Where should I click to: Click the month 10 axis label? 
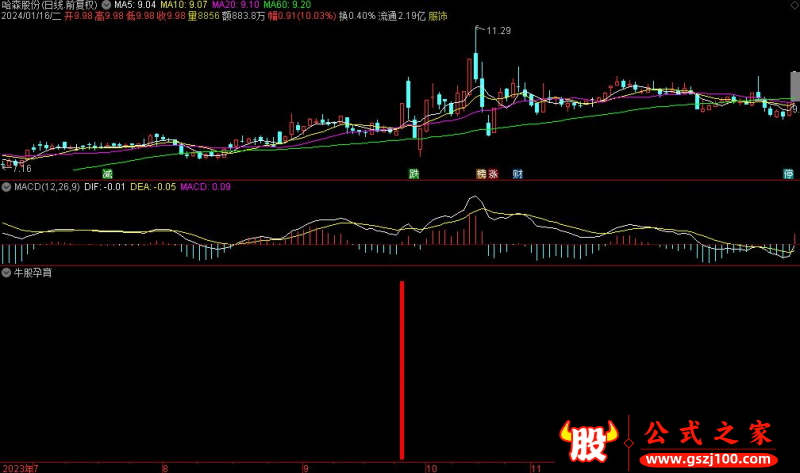[x=431, y=468]
